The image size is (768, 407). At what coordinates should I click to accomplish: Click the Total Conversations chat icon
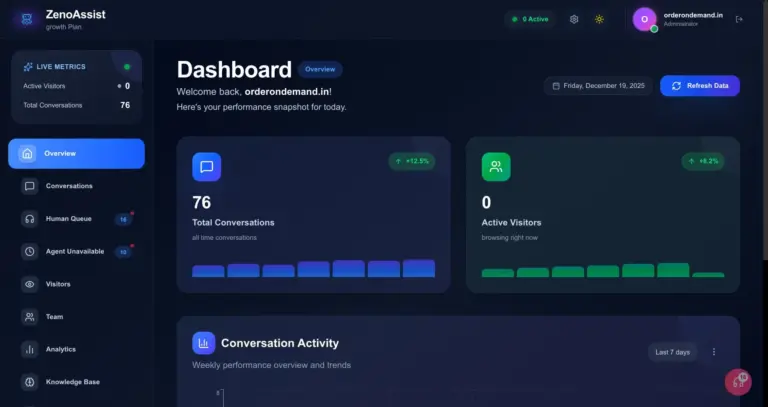tap(207, 167)
